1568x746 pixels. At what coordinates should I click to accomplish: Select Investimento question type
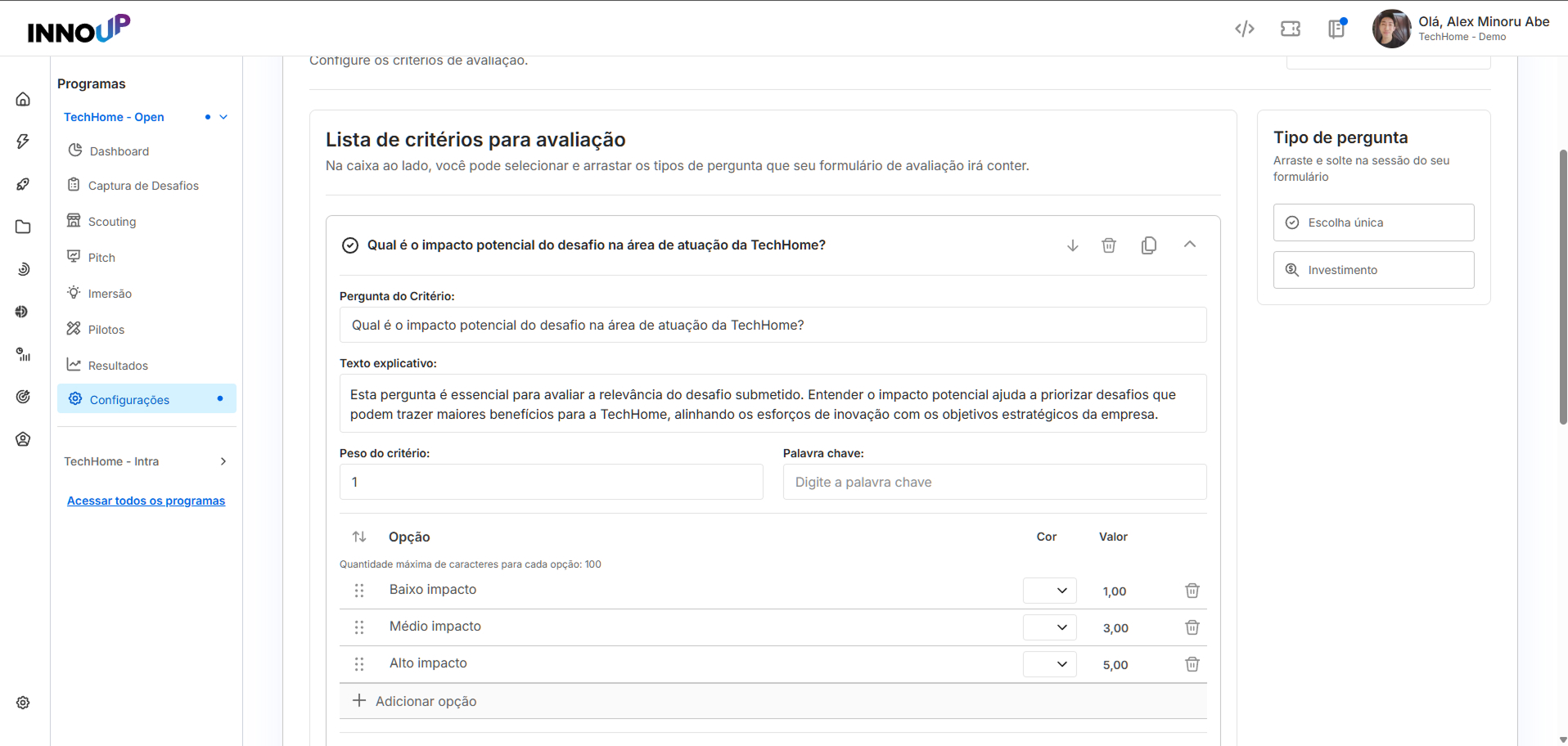coord(1373,270)
